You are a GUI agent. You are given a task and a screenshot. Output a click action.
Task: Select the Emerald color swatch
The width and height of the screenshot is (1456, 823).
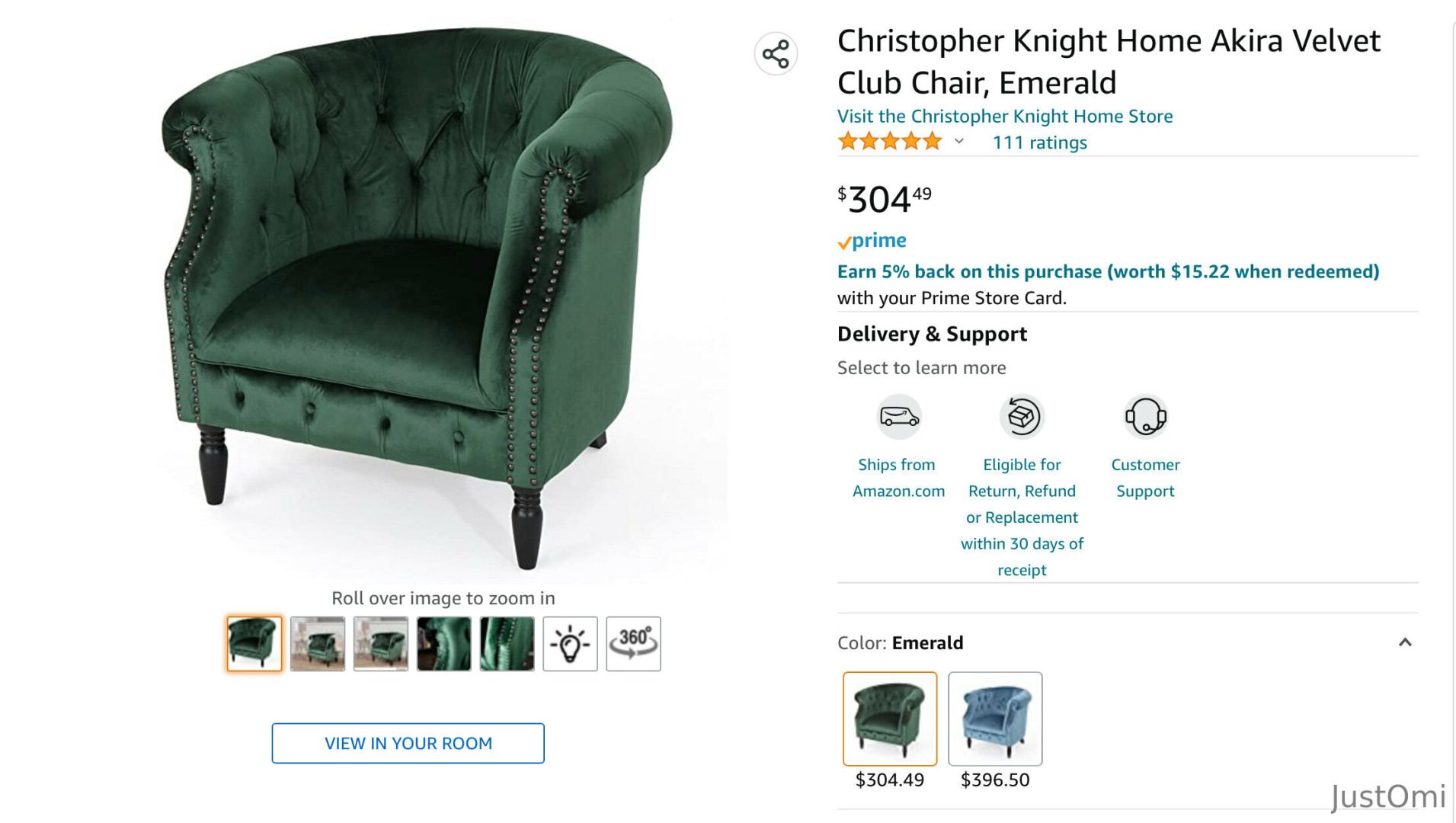click(890, 719)
